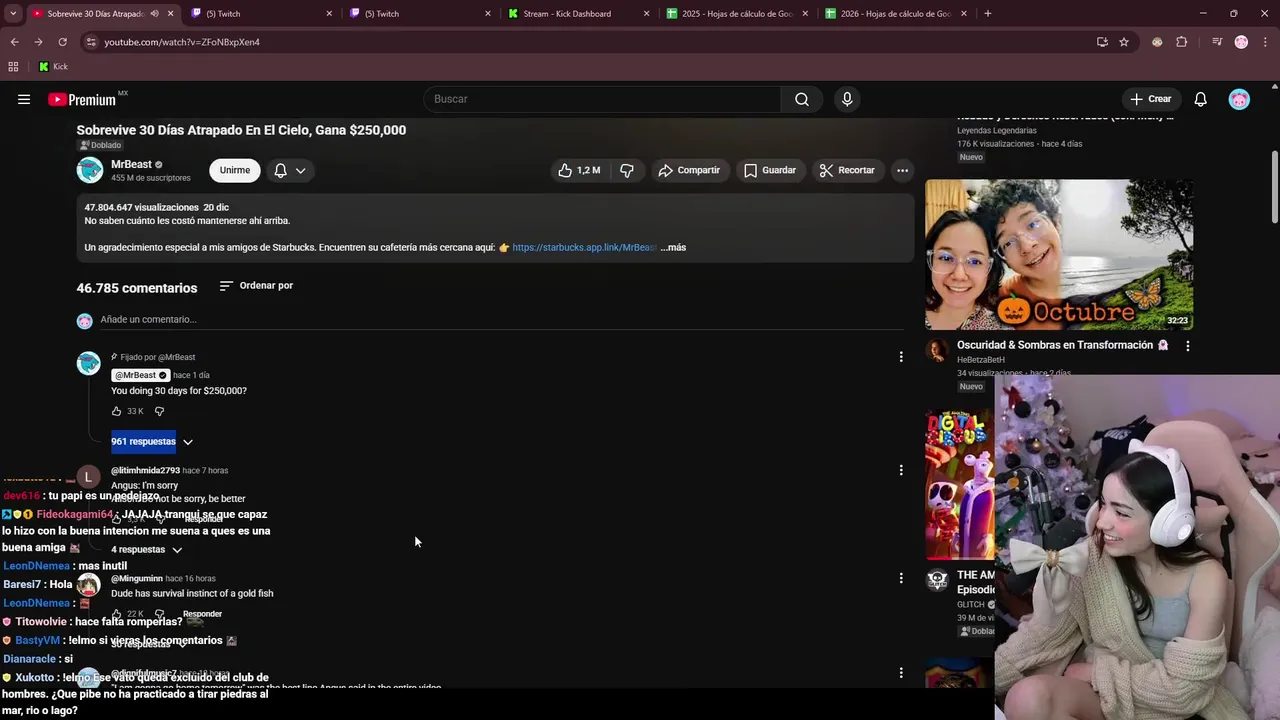Open options for pinned comment
Viewport: 1280px width, 720px height.
point(901,357)
